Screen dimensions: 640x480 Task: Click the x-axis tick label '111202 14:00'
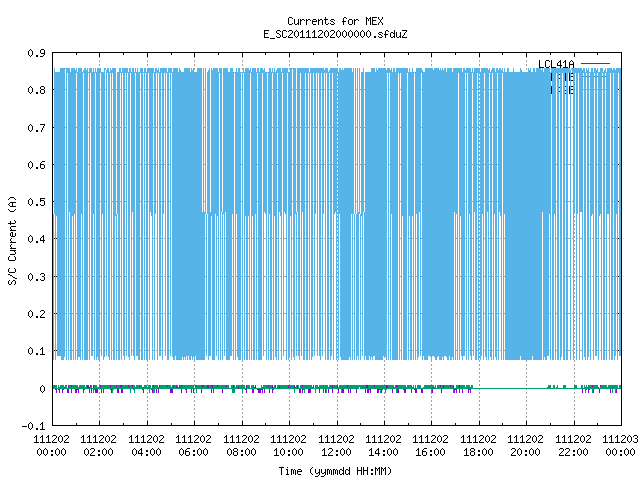click(383, 446)
